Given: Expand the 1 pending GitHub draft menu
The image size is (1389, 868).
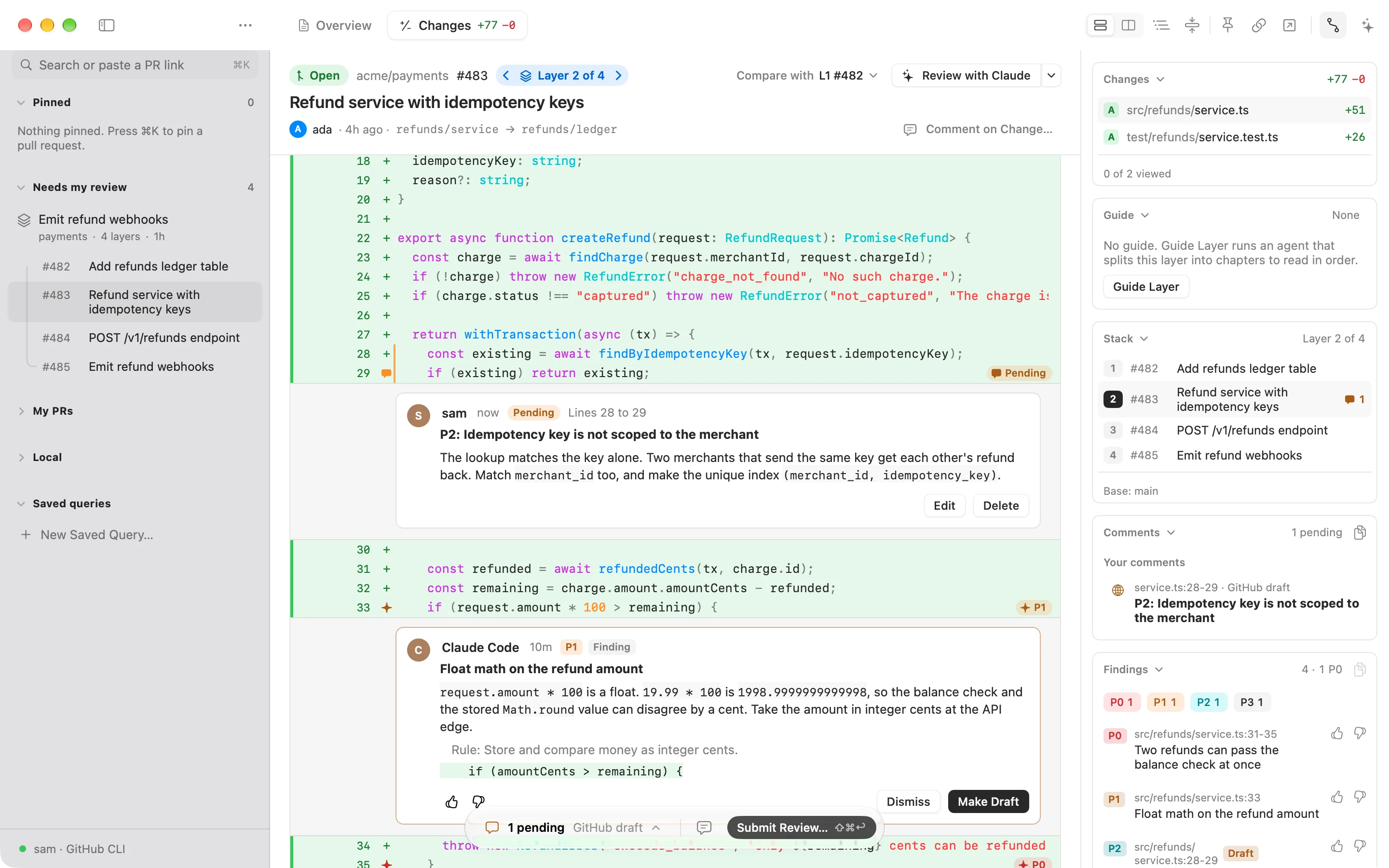Looking at the screenshot, I should click(x=572, y=827).
